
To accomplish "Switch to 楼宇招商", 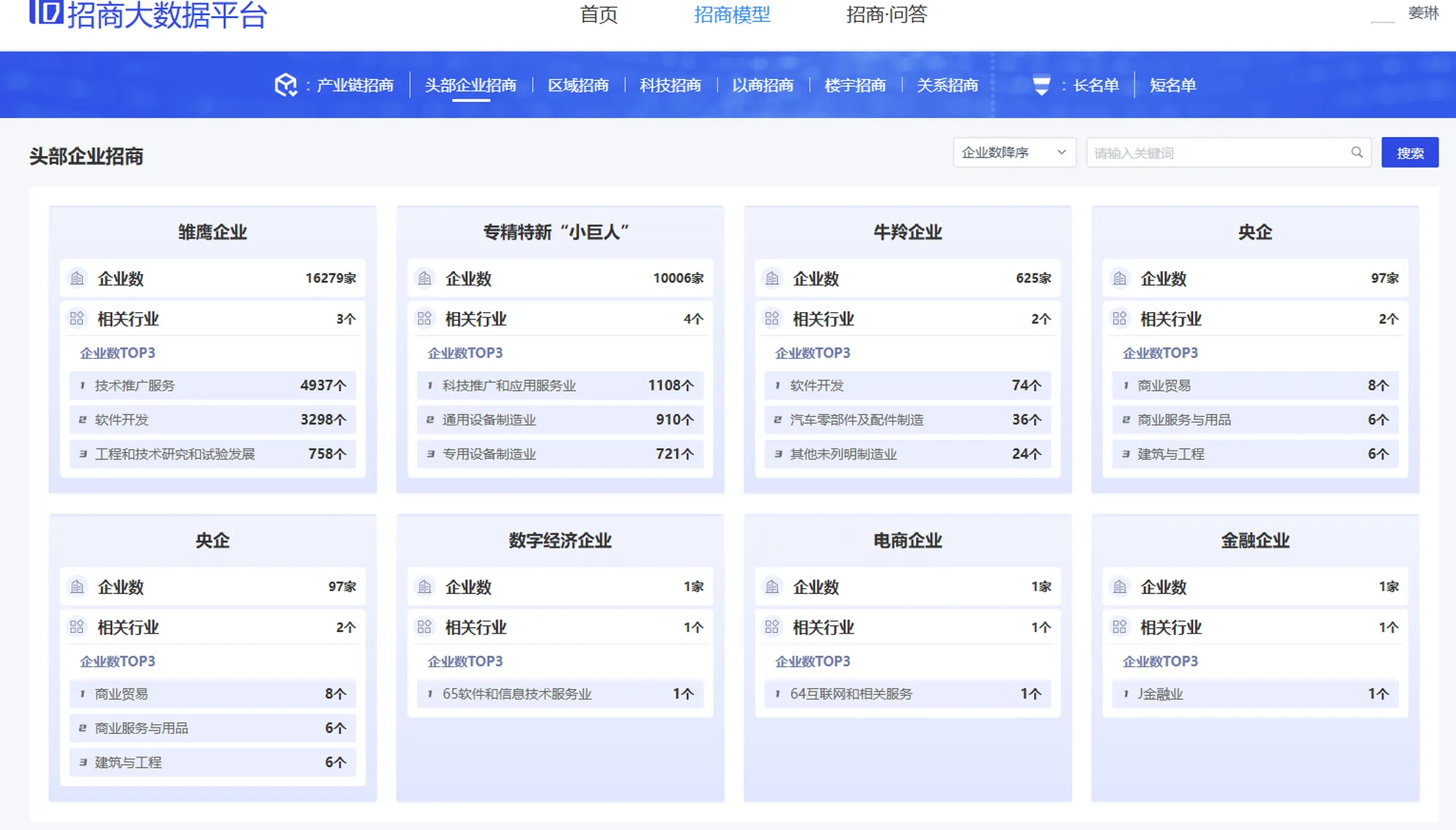I will pyautogui.click(x=855, y=86).
